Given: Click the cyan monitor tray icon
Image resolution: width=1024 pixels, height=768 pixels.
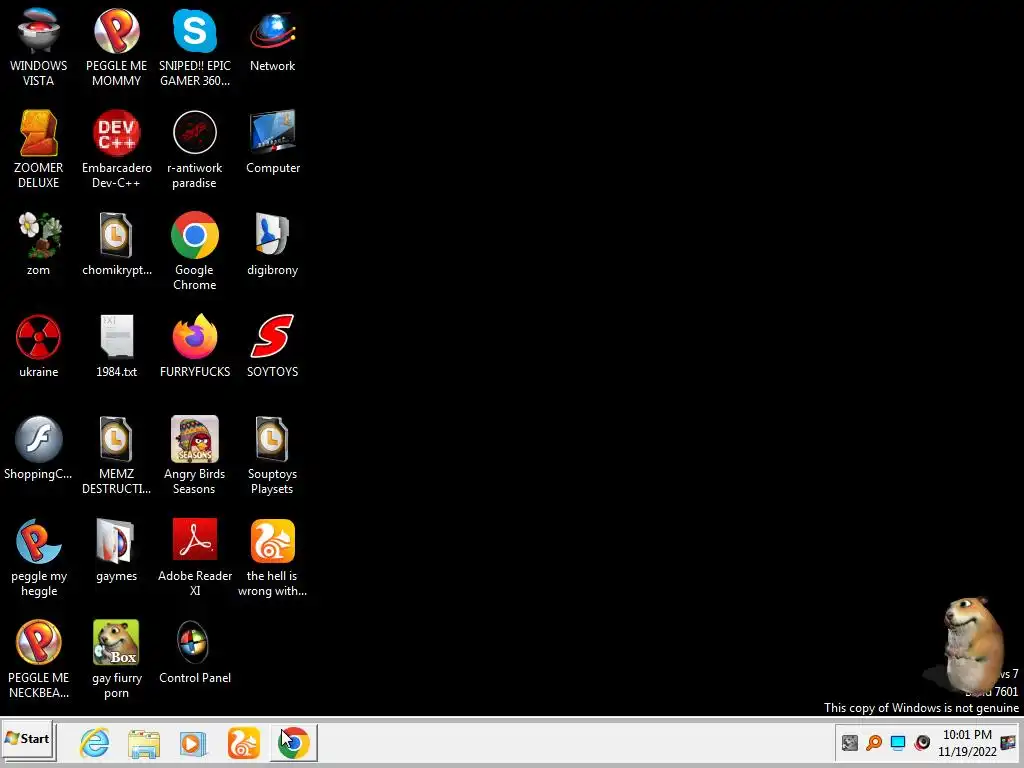Looking at the screenshot, I should point(898,743).
